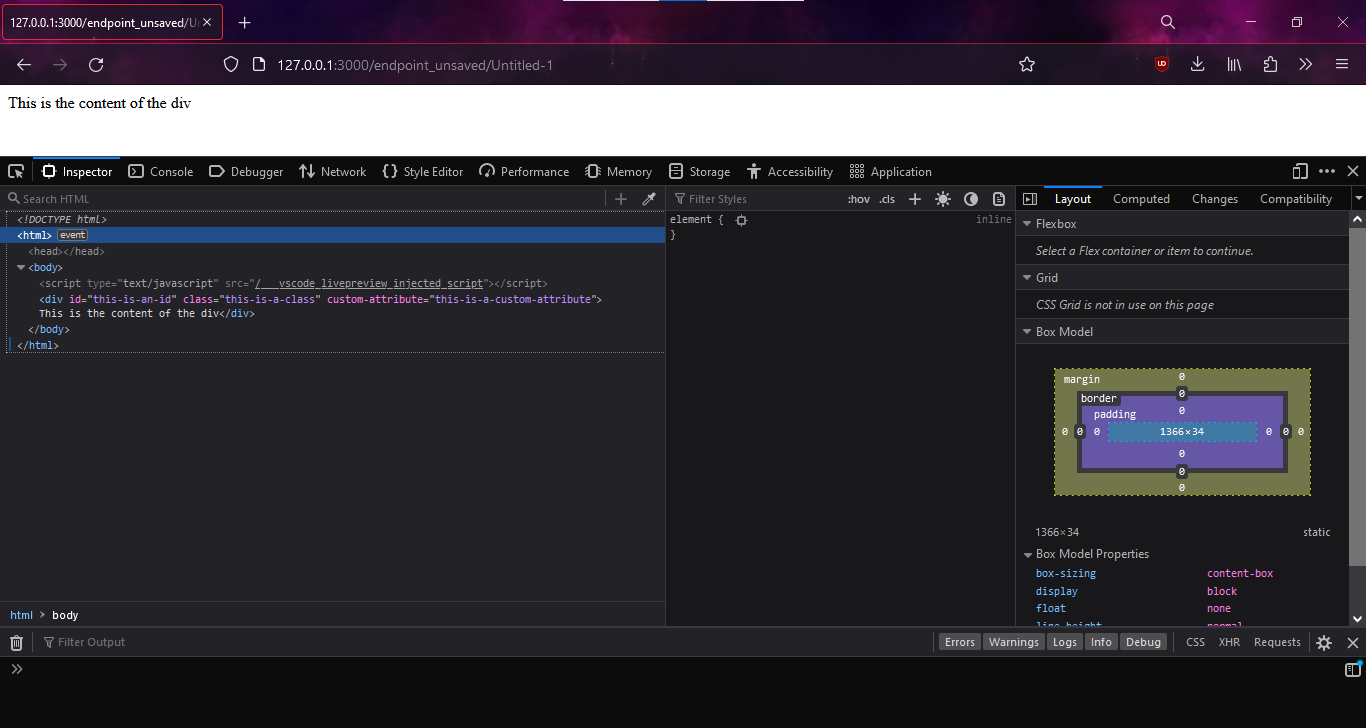Select the script element node
This screenshot has width=1366, height=728.
point(293,283)
